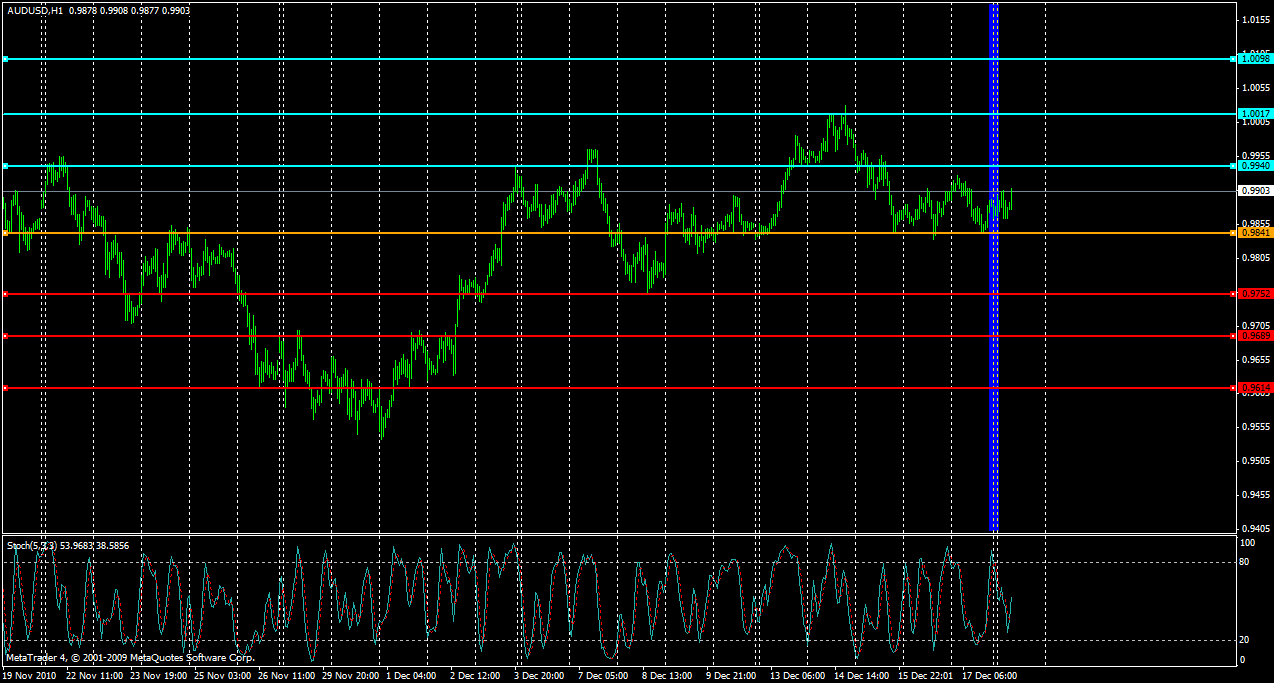The width and height of the screenshot is (1274, 683).
Task: Click the red 0.9689 price tag
Action: tap(1254, 336)
